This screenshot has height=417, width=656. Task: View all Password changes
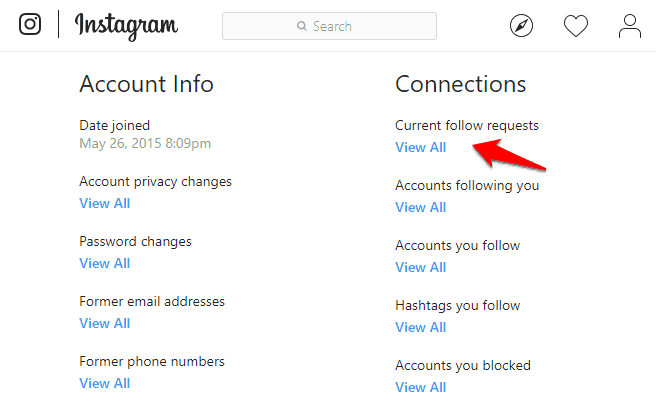click(x=105, y=263)
